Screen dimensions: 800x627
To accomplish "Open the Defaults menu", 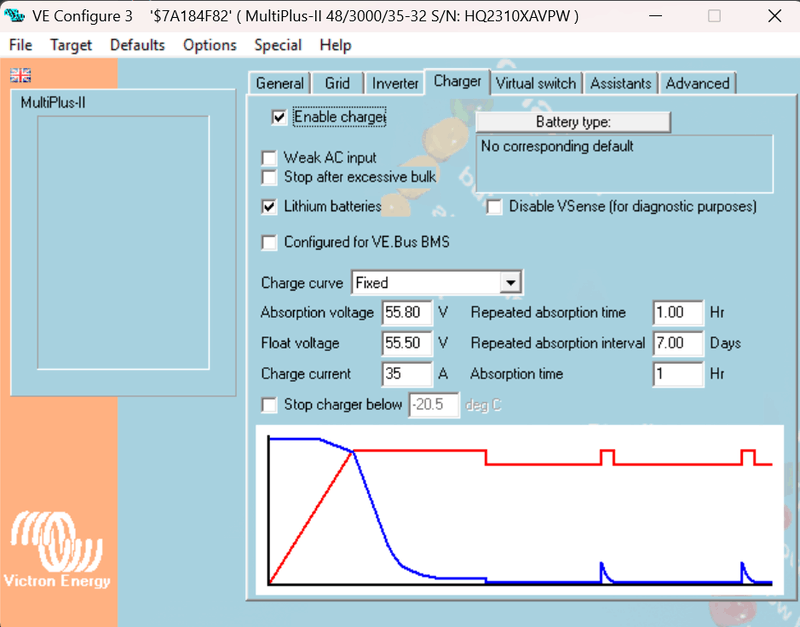I will point(137,45).
